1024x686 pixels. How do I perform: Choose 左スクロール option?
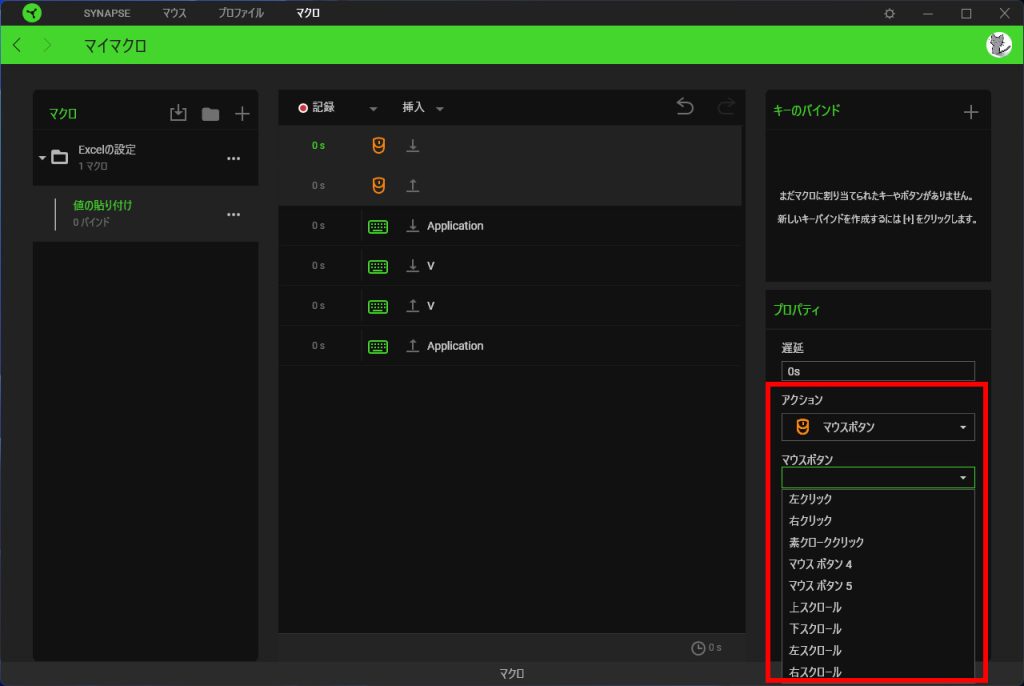pos(878,650)
